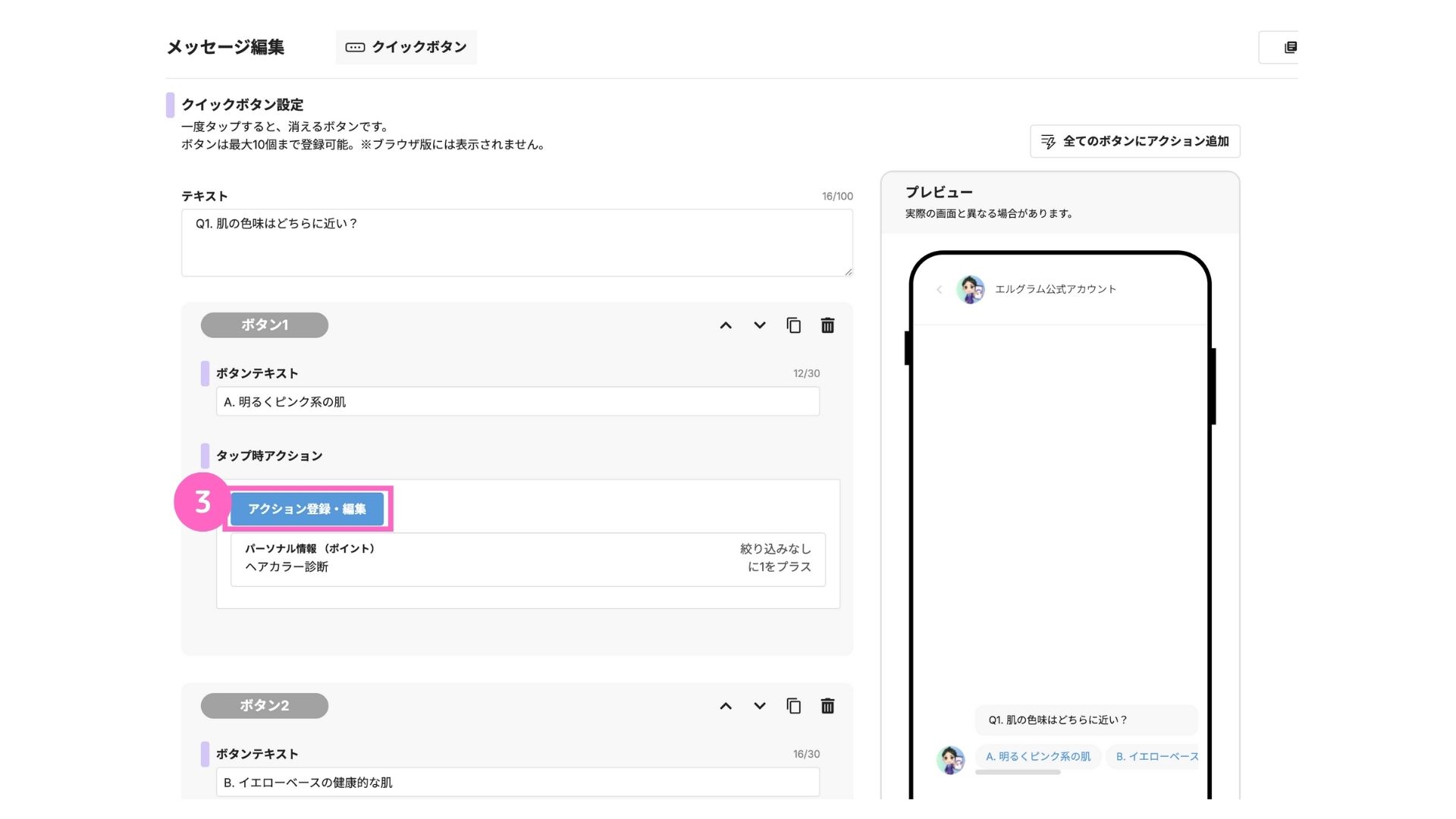Move ボタン2 down with the chevron
This screenshot has height=819, width=1456.
pyautogui.click(x=759, y=706)
